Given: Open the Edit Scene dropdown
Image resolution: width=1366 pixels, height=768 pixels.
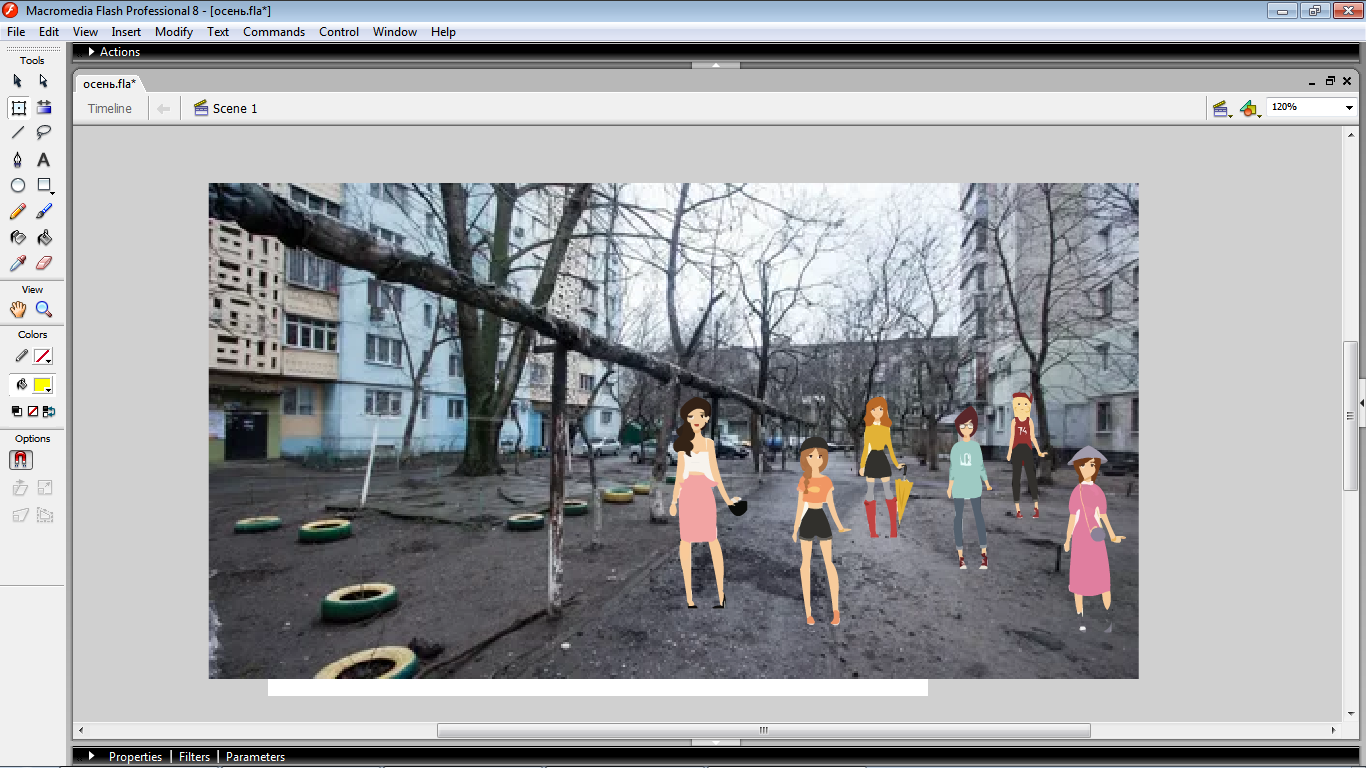Looking at the screenshot, I should (1221, 108).
